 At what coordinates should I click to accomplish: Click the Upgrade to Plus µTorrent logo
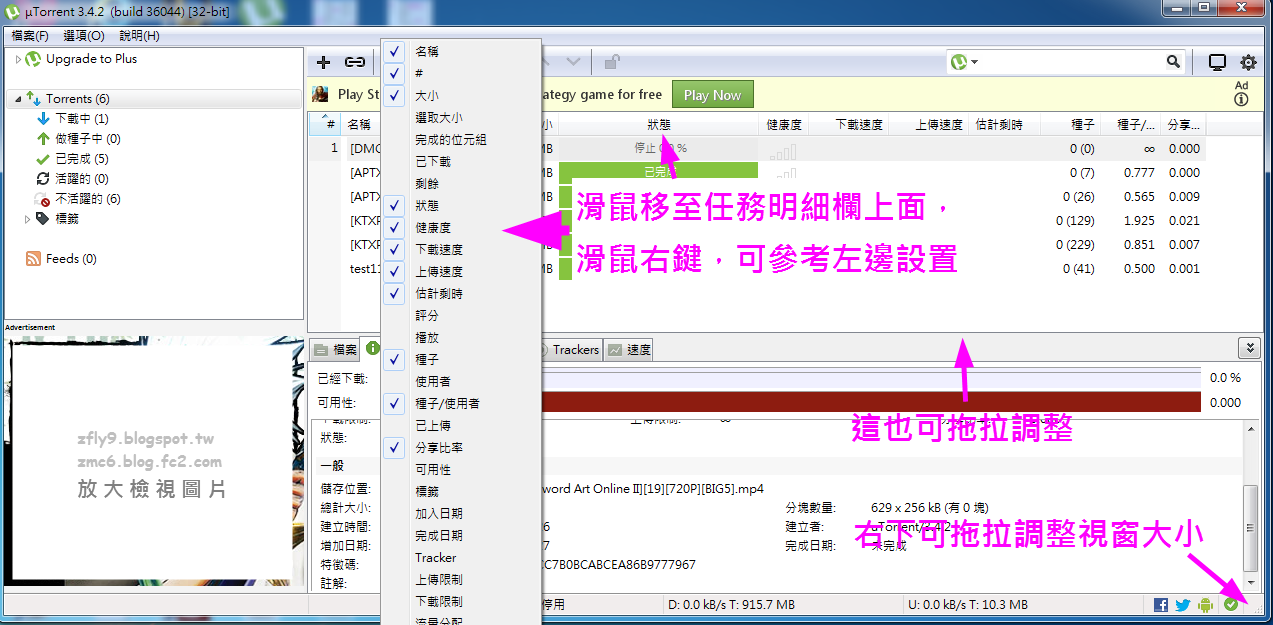point(33,59)
